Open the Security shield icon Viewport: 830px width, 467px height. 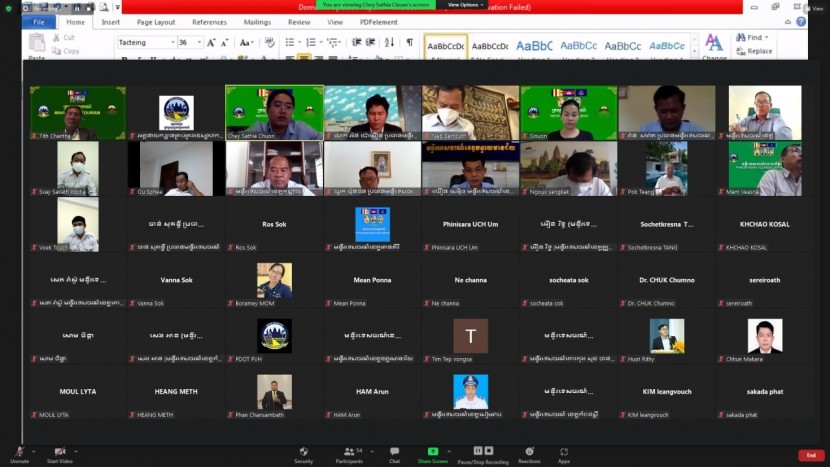(303, 453)
